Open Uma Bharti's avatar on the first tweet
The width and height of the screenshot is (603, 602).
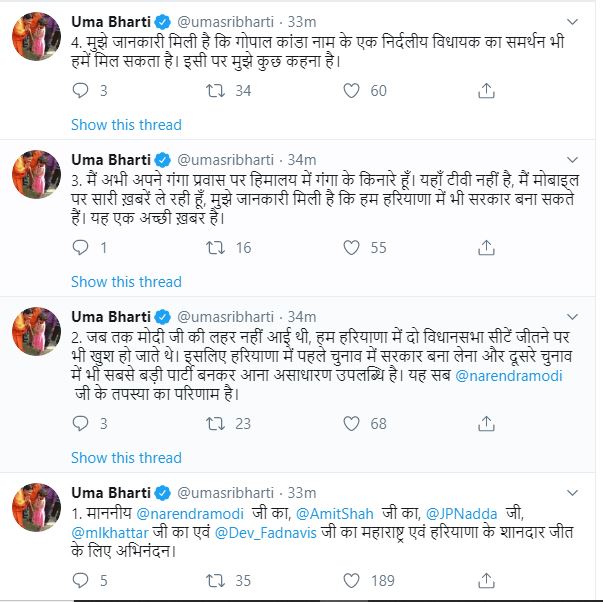click(x=37, y=37)
